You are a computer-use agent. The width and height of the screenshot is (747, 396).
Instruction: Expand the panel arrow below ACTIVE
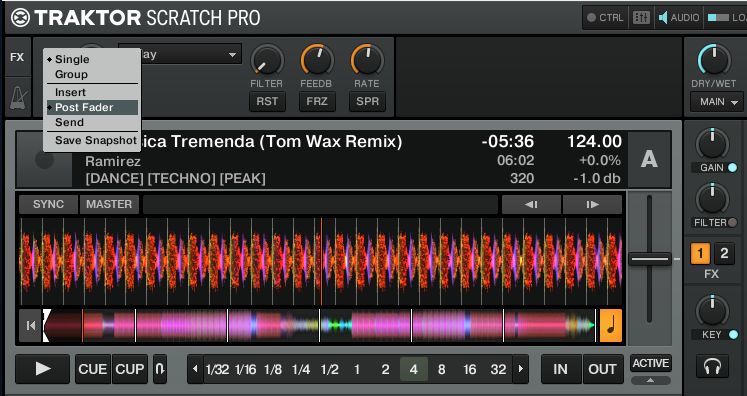coord(651,381)
